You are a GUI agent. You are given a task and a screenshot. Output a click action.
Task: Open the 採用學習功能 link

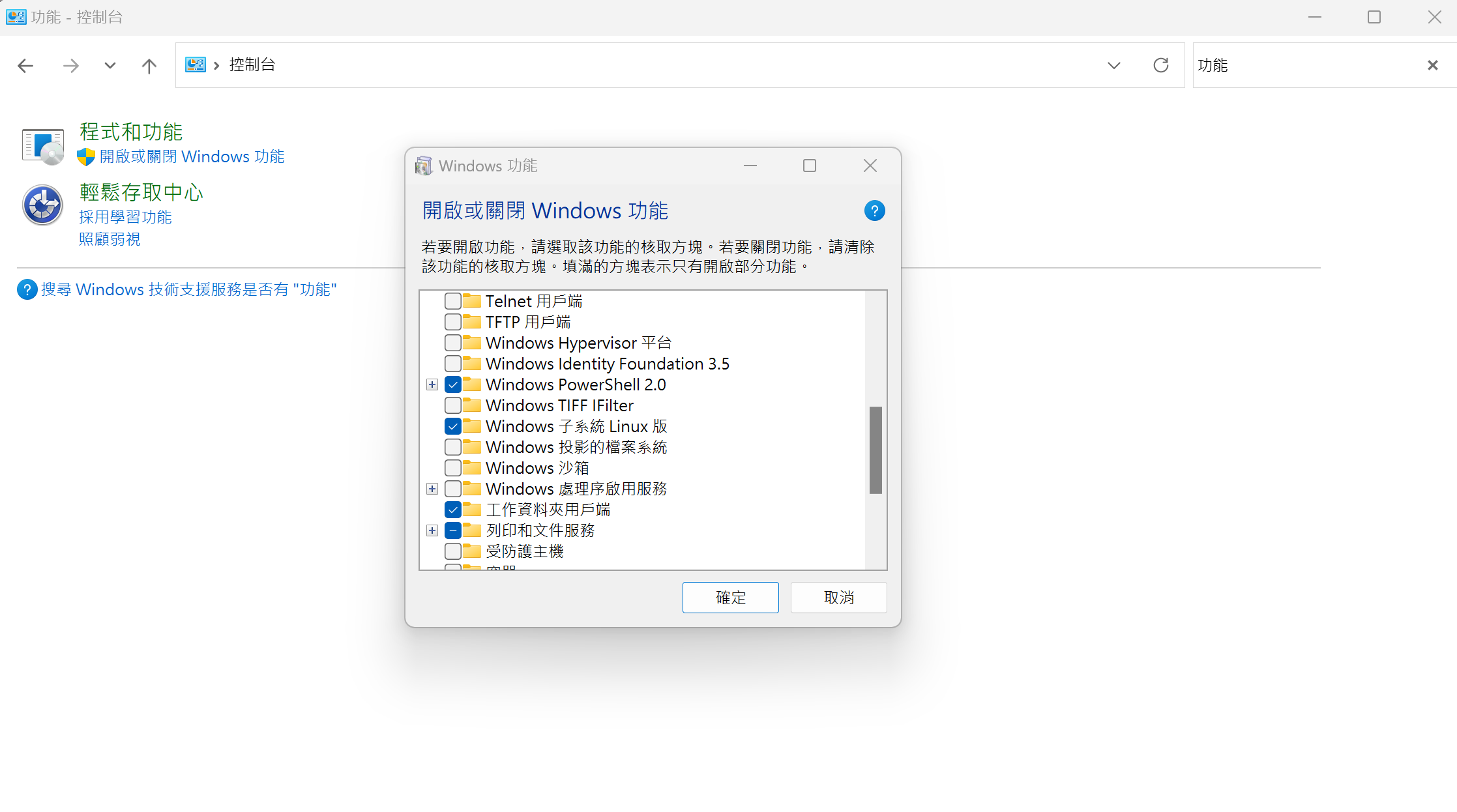point(125,217)
